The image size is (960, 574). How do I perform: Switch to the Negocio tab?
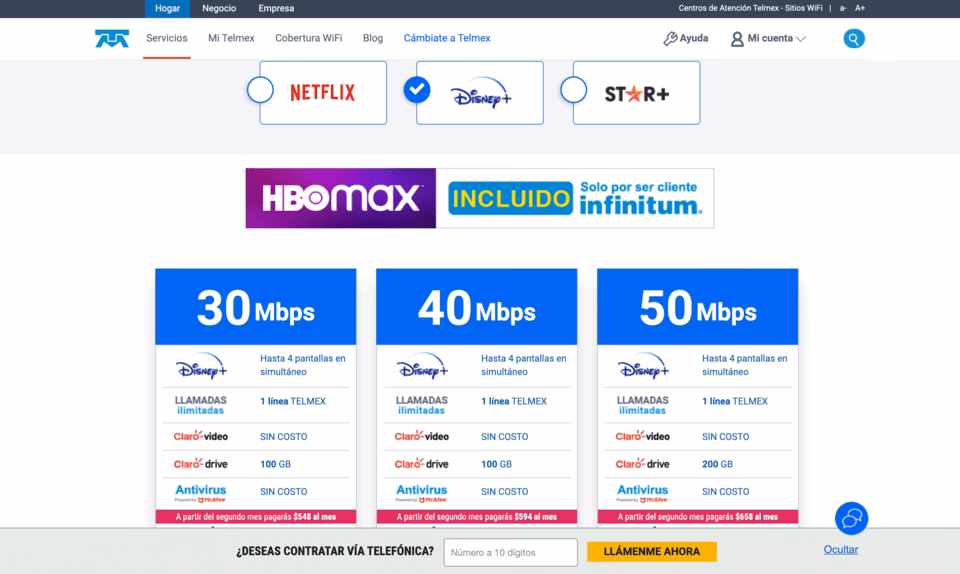click(219, 9)
